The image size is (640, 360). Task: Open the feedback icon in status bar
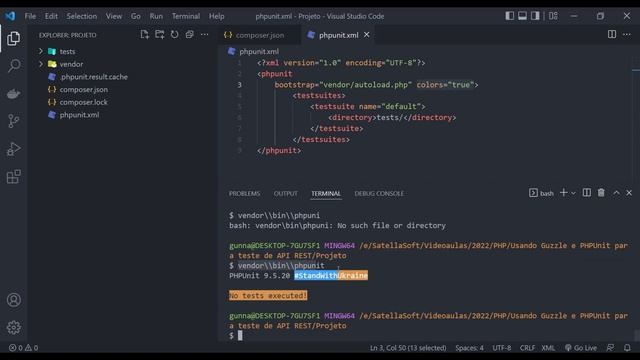[610, 348]
